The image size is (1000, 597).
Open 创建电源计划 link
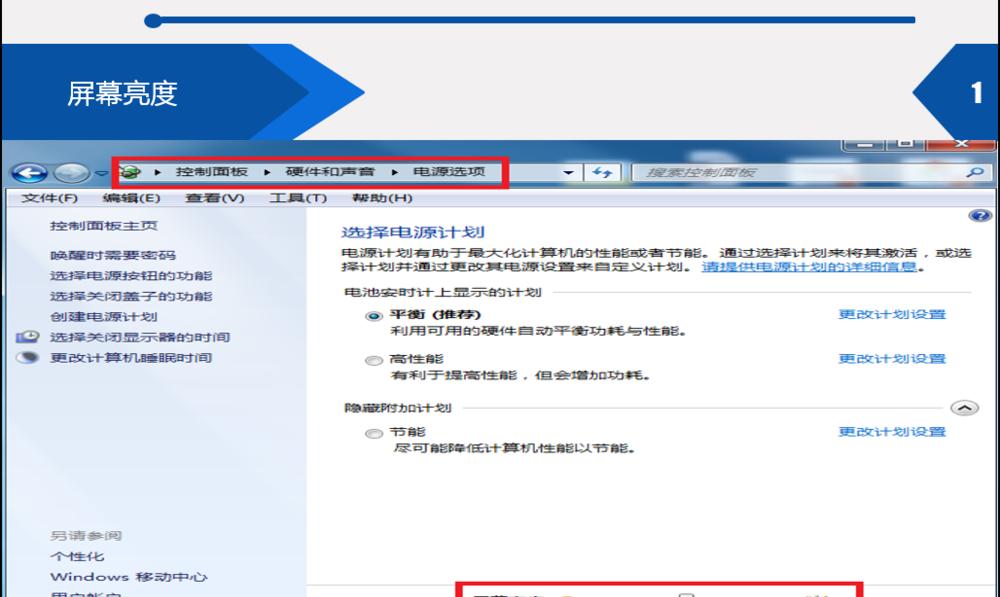tap(104, 316)
